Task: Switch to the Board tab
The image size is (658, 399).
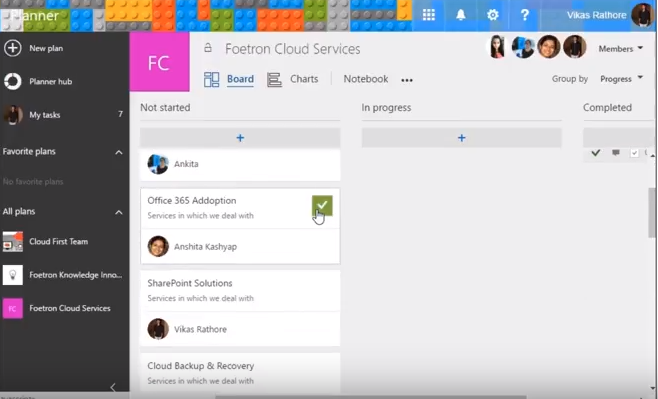Action: coord(240,79)
